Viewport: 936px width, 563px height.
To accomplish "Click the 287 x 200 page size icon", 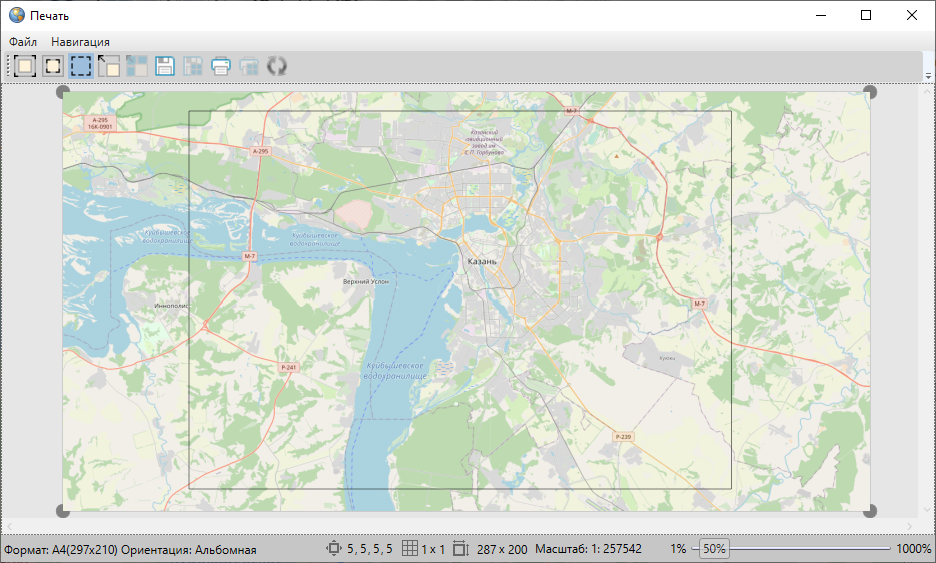I will tap(461, 549).
